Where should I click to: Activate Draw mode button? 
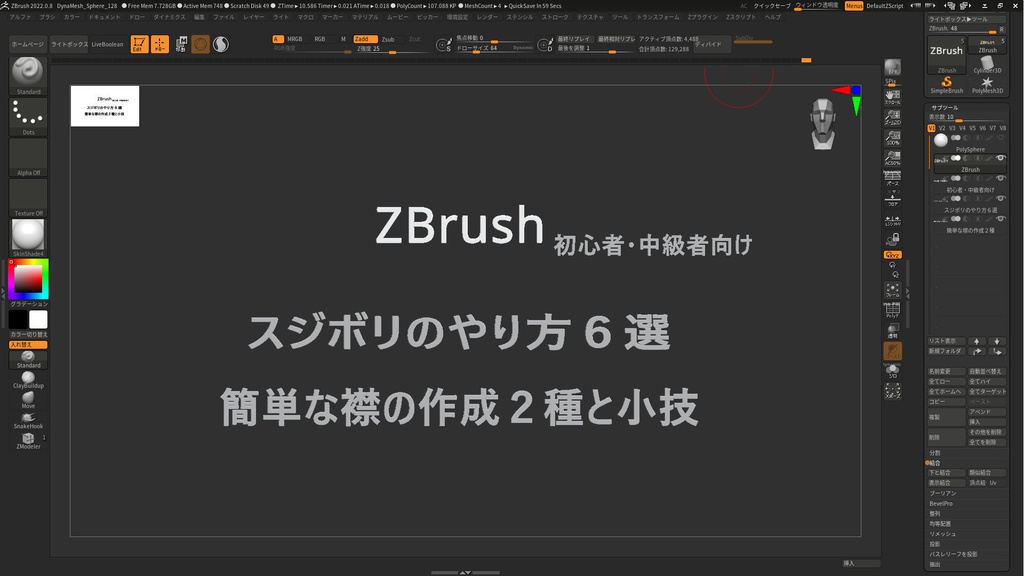(159, 44)
